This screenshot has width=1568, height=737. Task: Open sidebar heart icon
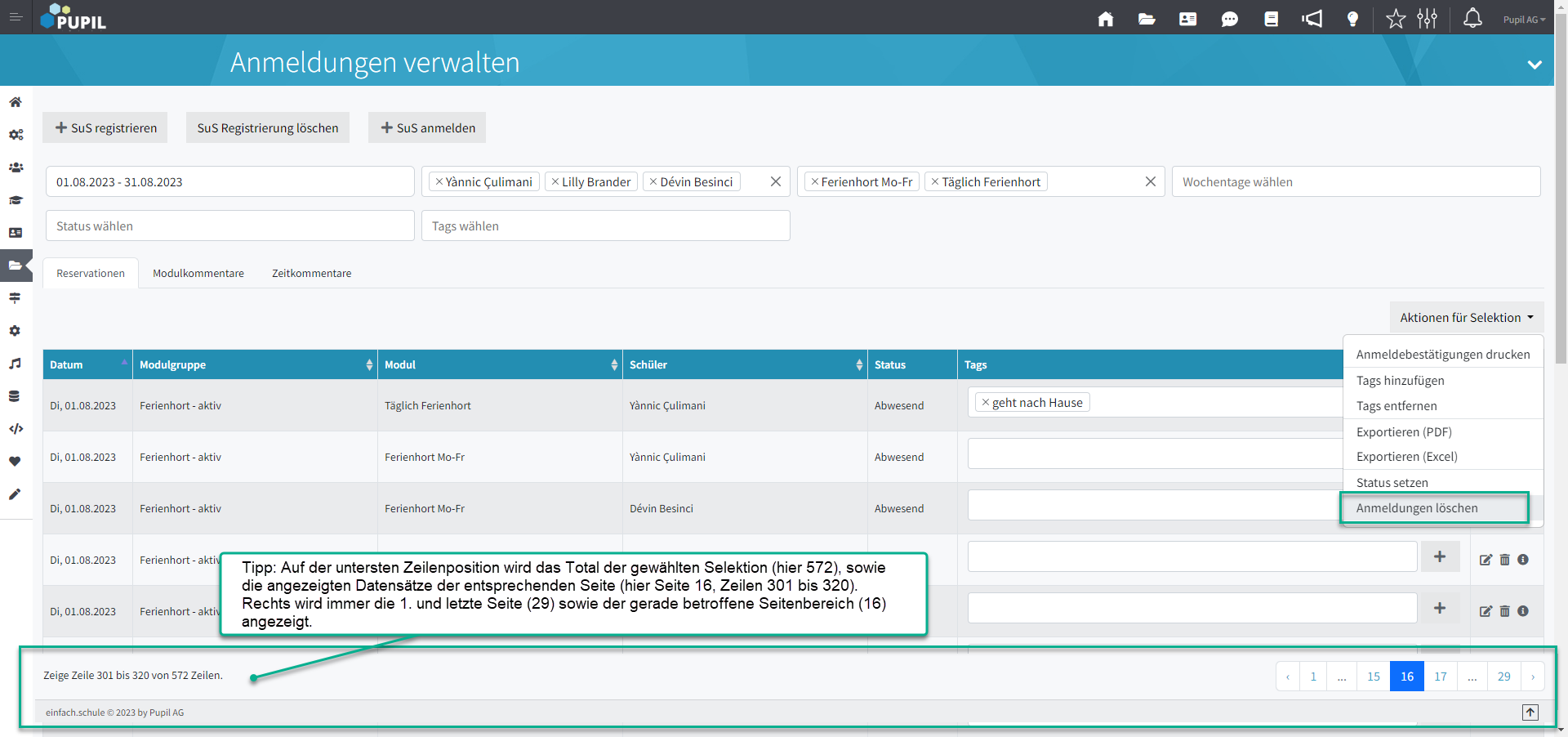pos(15,462)
